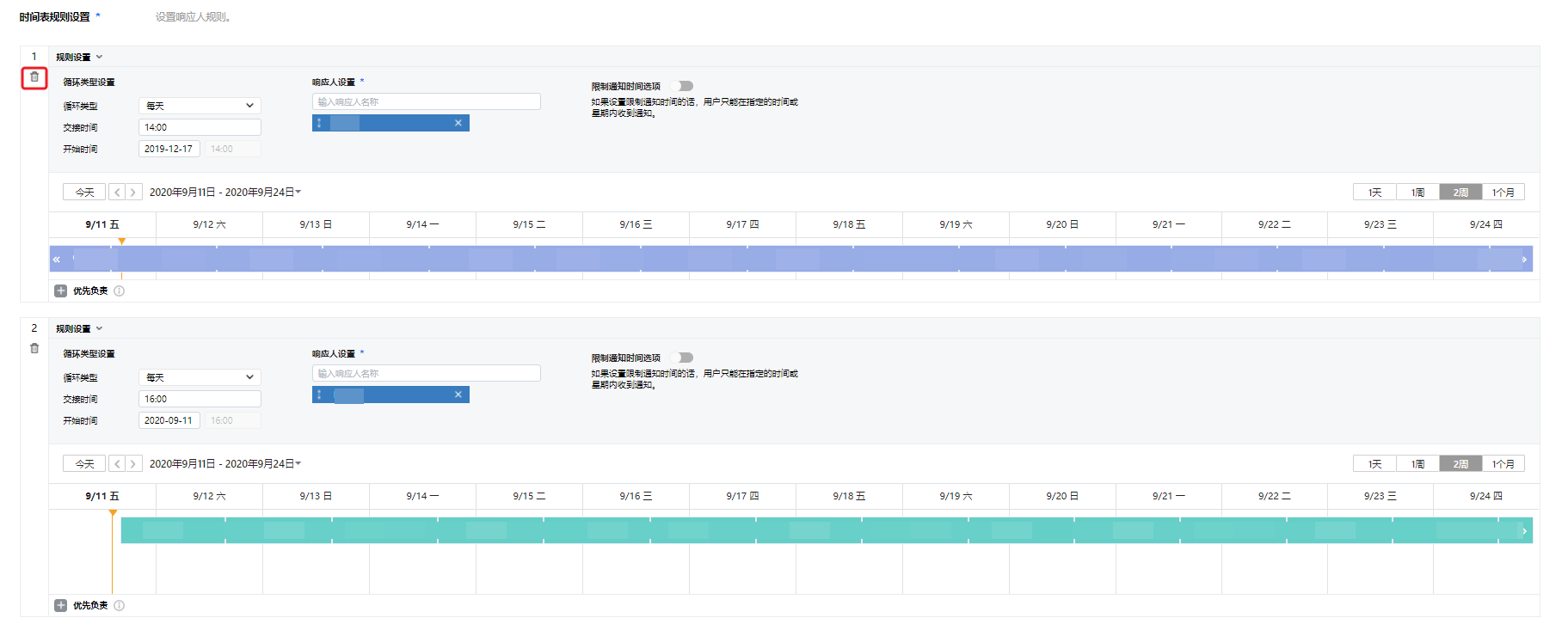
Task: Jump to today in rule 1 calendar
Action: pos(84,193)
